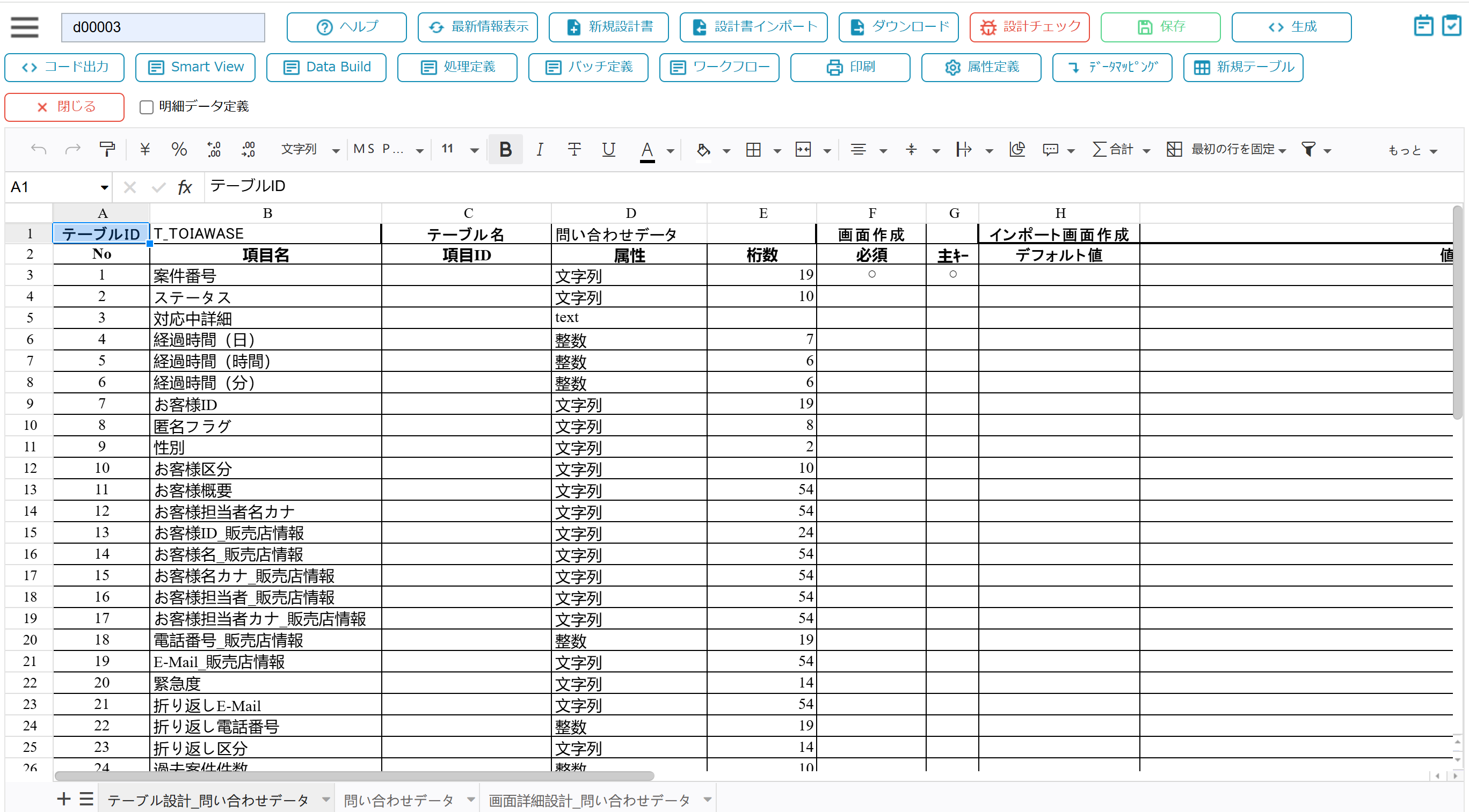Open 処理定義 screen
This screenshot has height=812, width=1469.
[x=457, y=67]
